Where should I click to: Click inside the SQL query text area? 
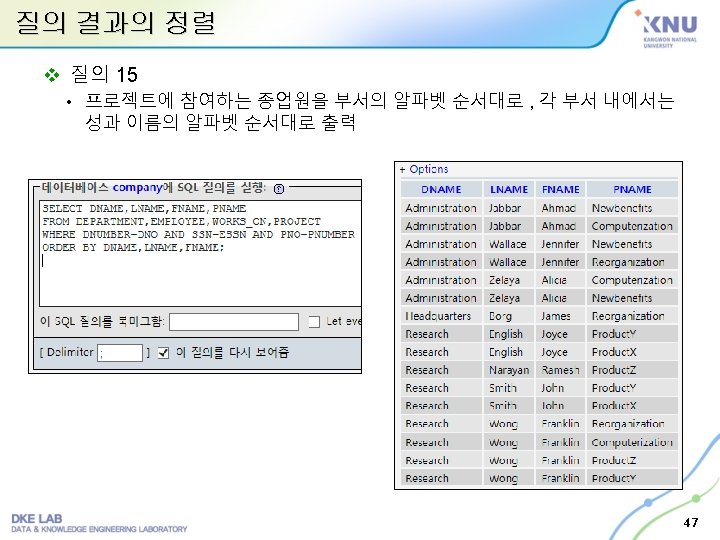click(x=200, y=253)
